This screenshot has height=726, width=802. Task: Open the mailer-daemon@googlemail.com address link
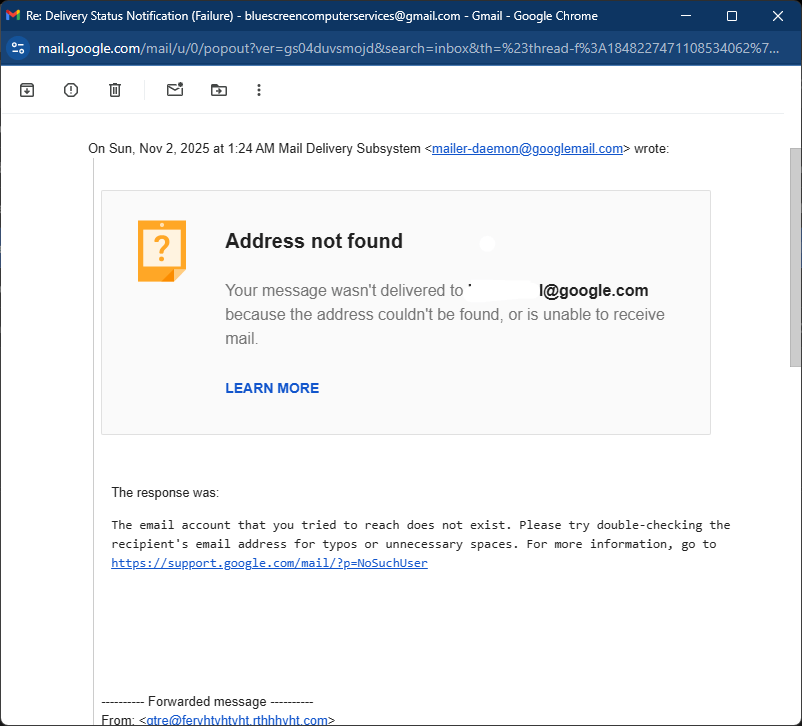(527, 149)
